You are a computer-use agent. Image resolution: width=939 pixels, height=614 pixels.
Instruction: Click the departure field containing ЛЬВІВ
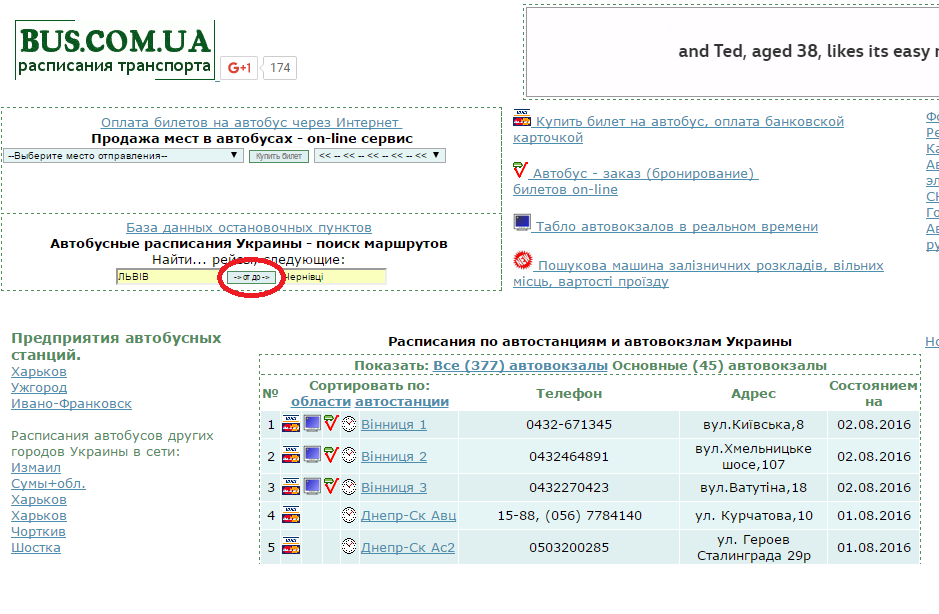pyautogui.click(x=171, y=277)
